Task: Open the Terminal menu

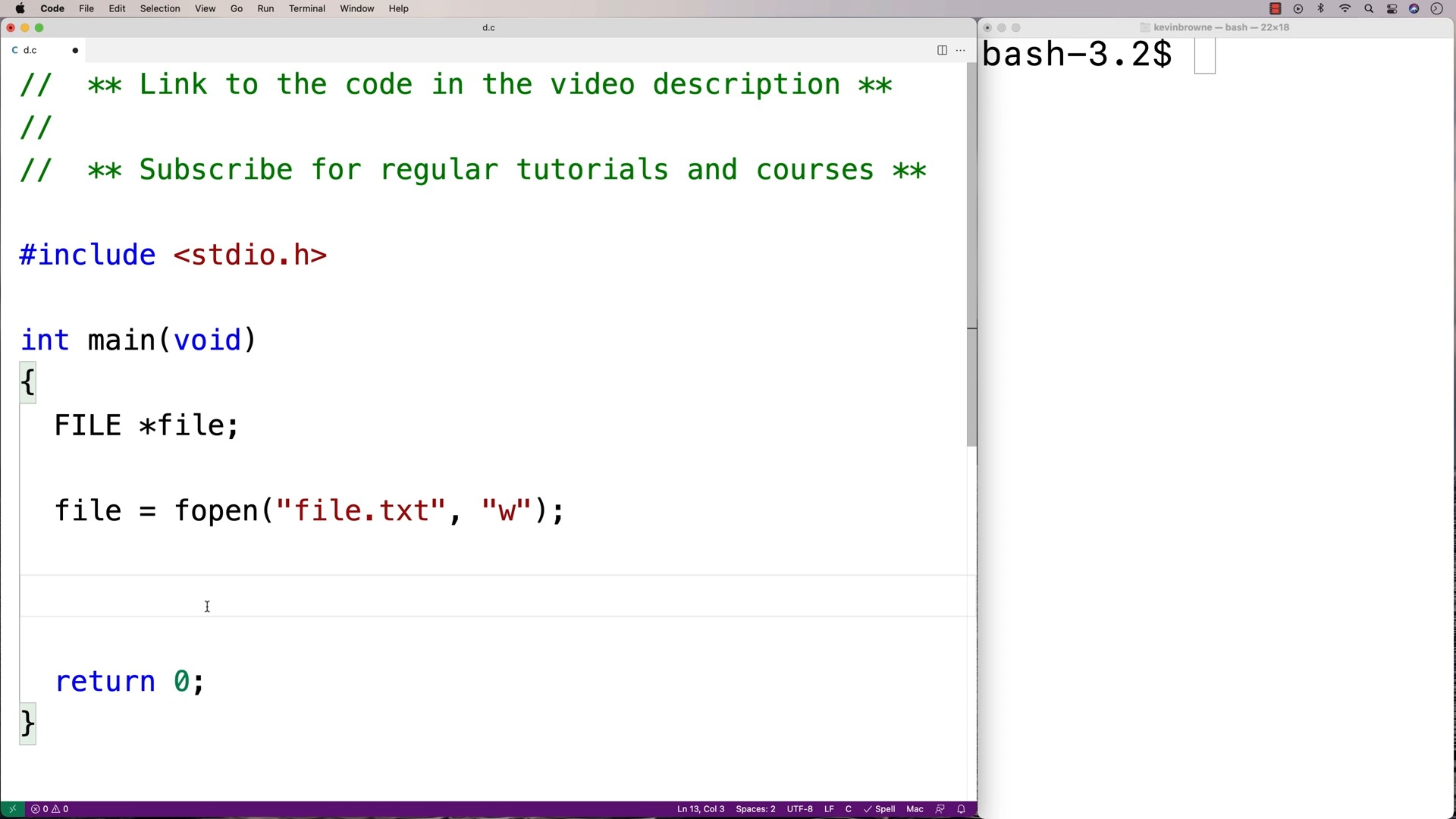Action: 307,9
